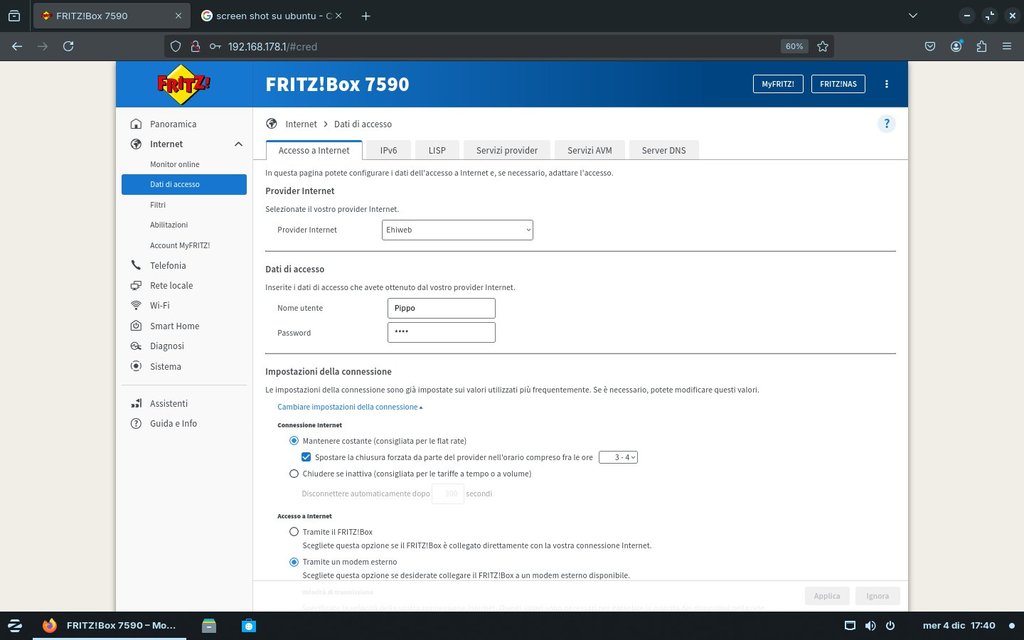Open the Firefox account icon
Image resolution: width=1024 pixels, height=640 pixels.
(956, 46)
